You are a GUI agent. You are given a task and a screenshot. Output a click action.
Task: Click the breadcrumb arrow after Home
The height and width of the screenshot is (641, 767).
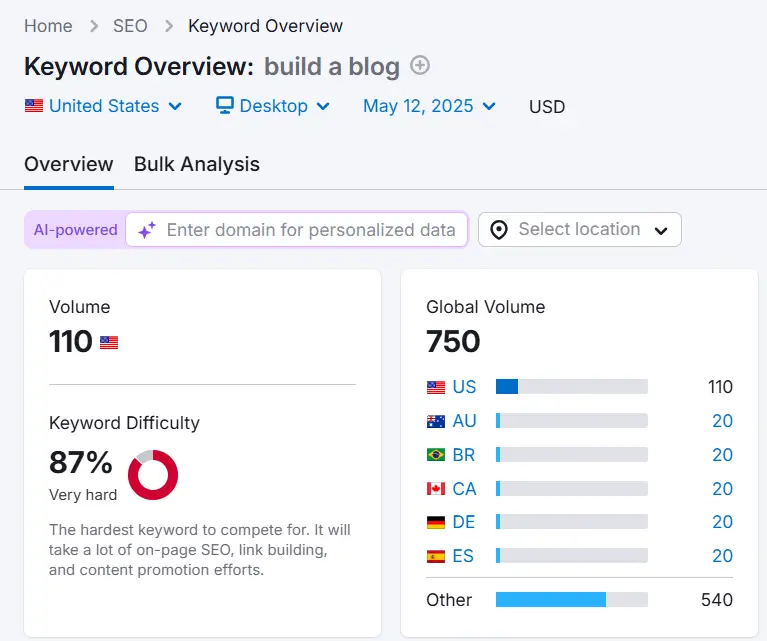tap(93, 26)
